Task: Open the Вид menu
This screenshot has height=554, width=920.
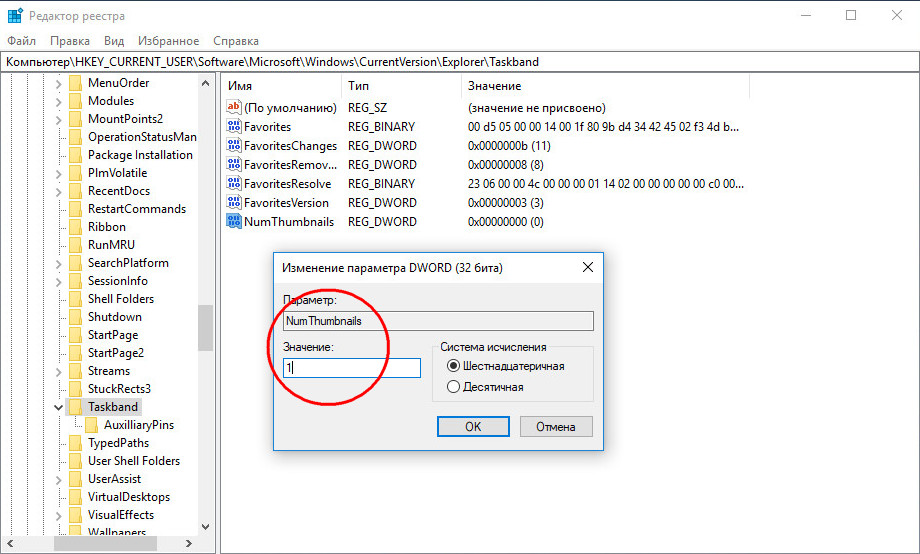Action: click(114, 40)
